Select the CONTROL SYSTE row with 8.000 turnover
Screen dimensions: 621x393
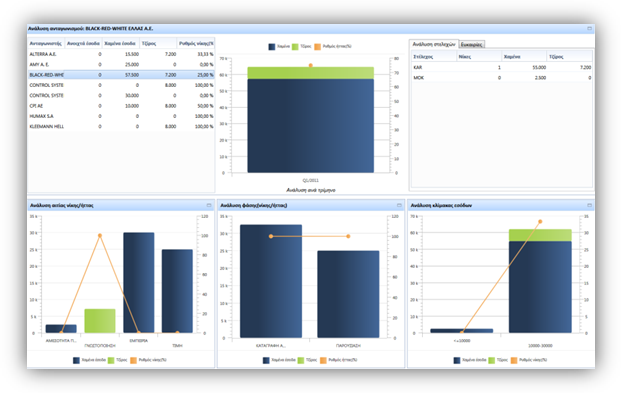point(121,85)
